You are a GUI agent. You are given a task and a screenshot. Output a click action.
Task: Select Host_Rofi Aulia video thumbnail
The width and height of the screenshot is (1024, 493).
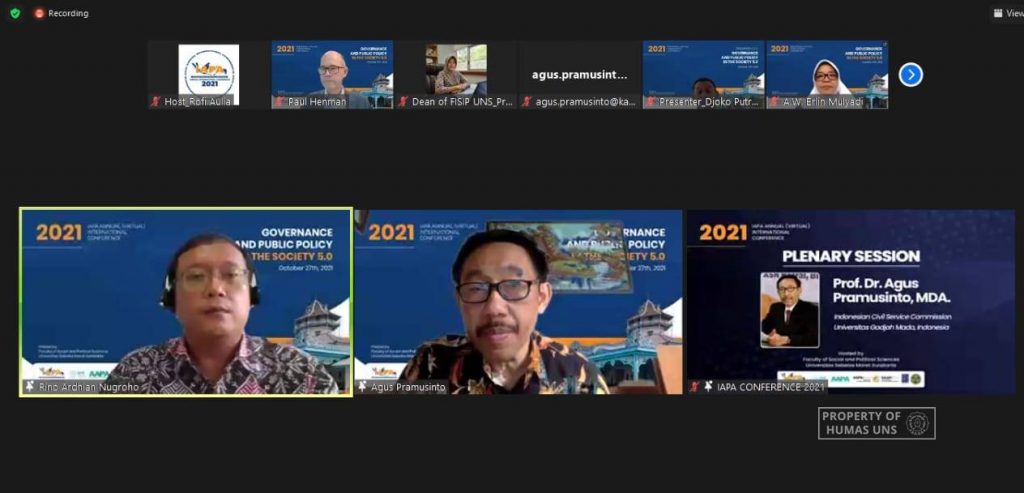tap(208, 74)
